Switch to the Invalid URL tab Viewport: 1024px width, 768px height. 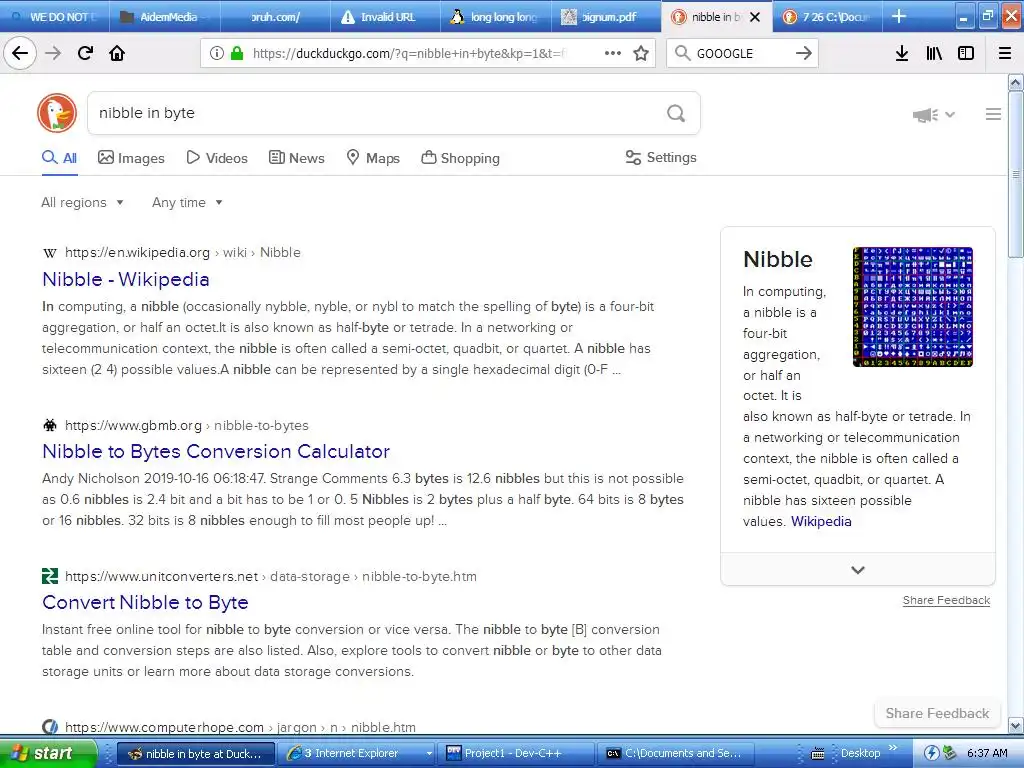(386, 16)
